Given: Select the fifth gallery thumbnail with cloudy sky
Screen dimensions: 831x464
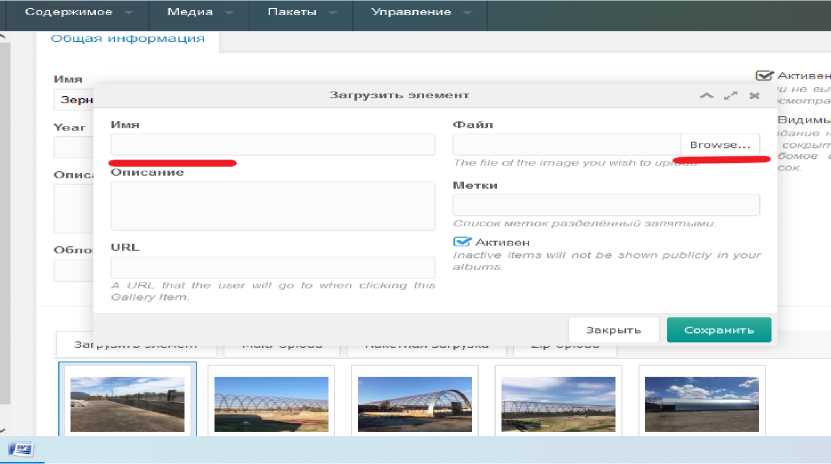Looking at the screenshot, I should [x=702, y=404].
